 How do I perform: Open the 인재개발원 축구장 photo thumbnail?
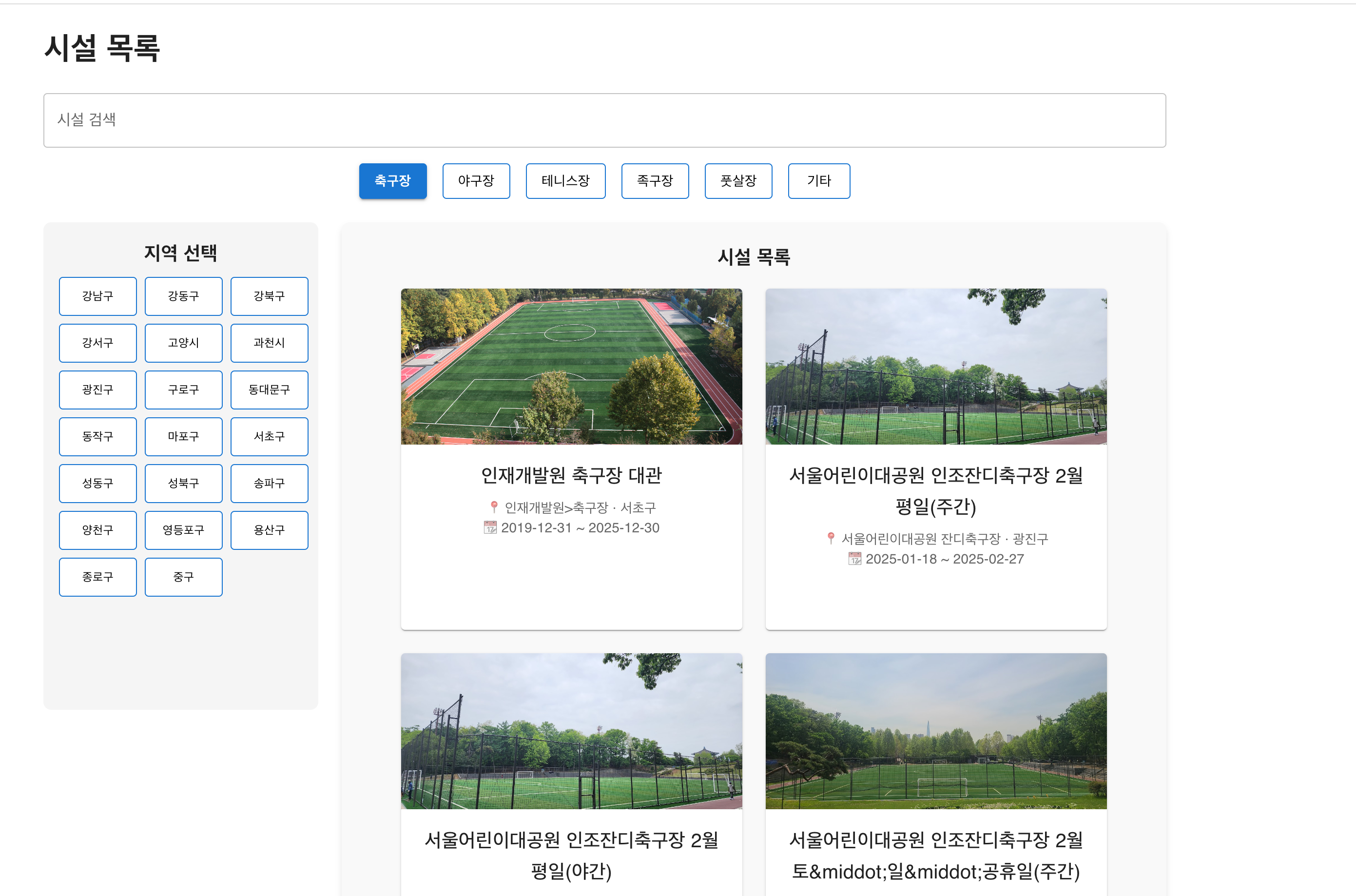(x=571, y=366)
